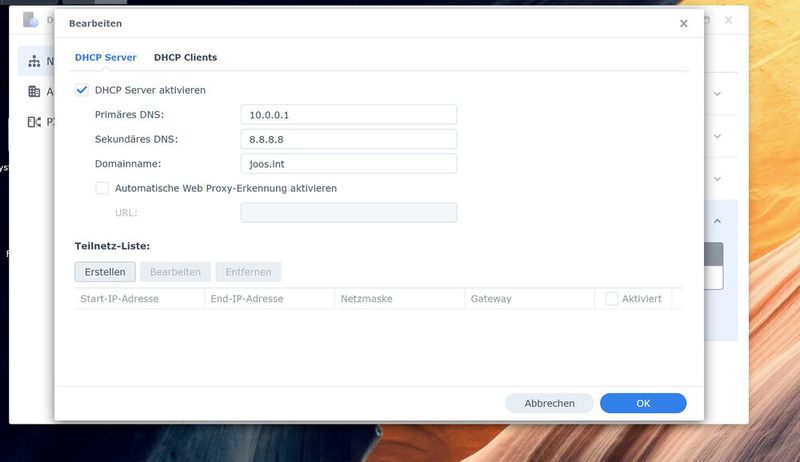This screenshot has width=800, height=462.
Task: Switch to the DHCP Server tab
Action: pos(106,58)
